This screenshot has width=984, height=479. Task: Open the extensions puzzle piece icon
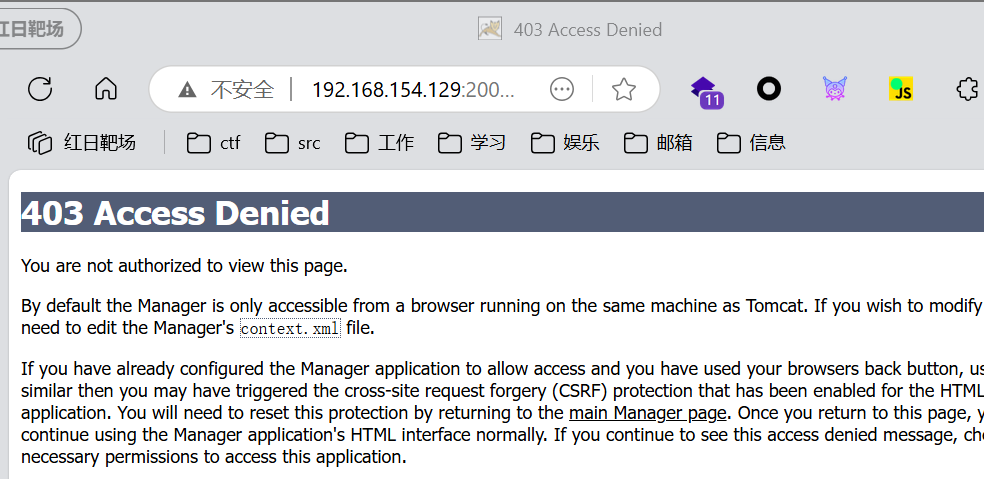click(969, 89)
